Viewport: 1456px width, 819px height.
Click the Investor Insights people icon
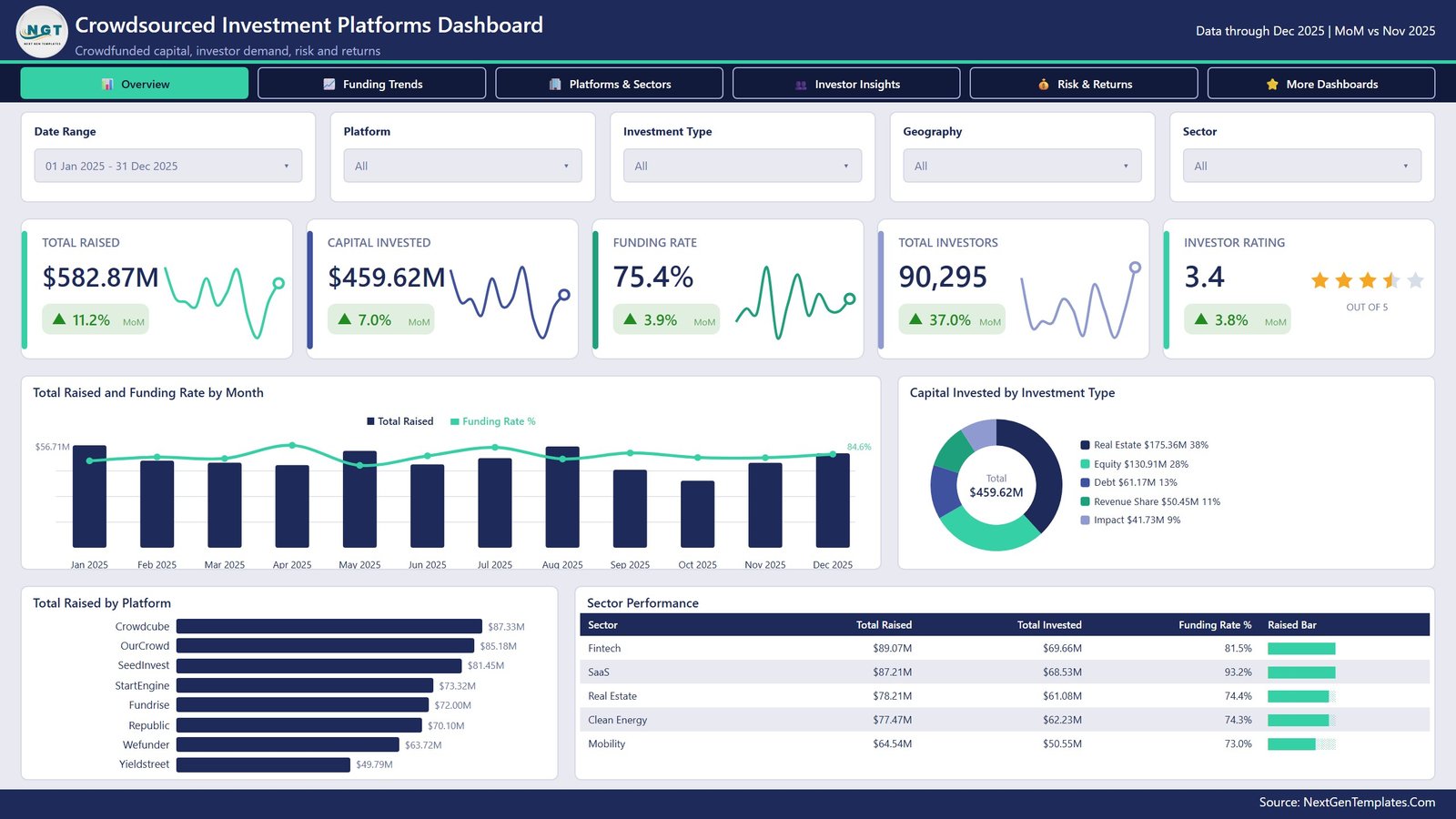click(801, 85)
